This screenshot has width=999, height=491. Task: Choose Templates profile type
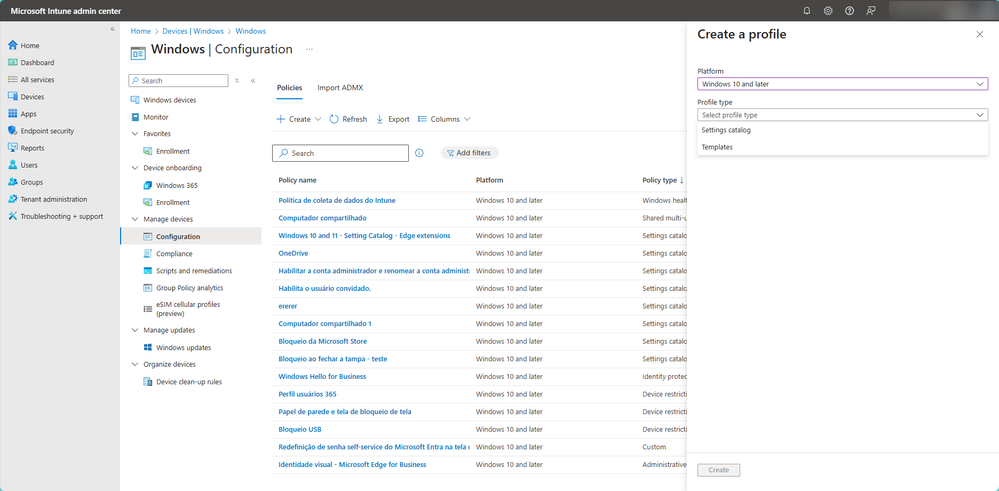842,147
